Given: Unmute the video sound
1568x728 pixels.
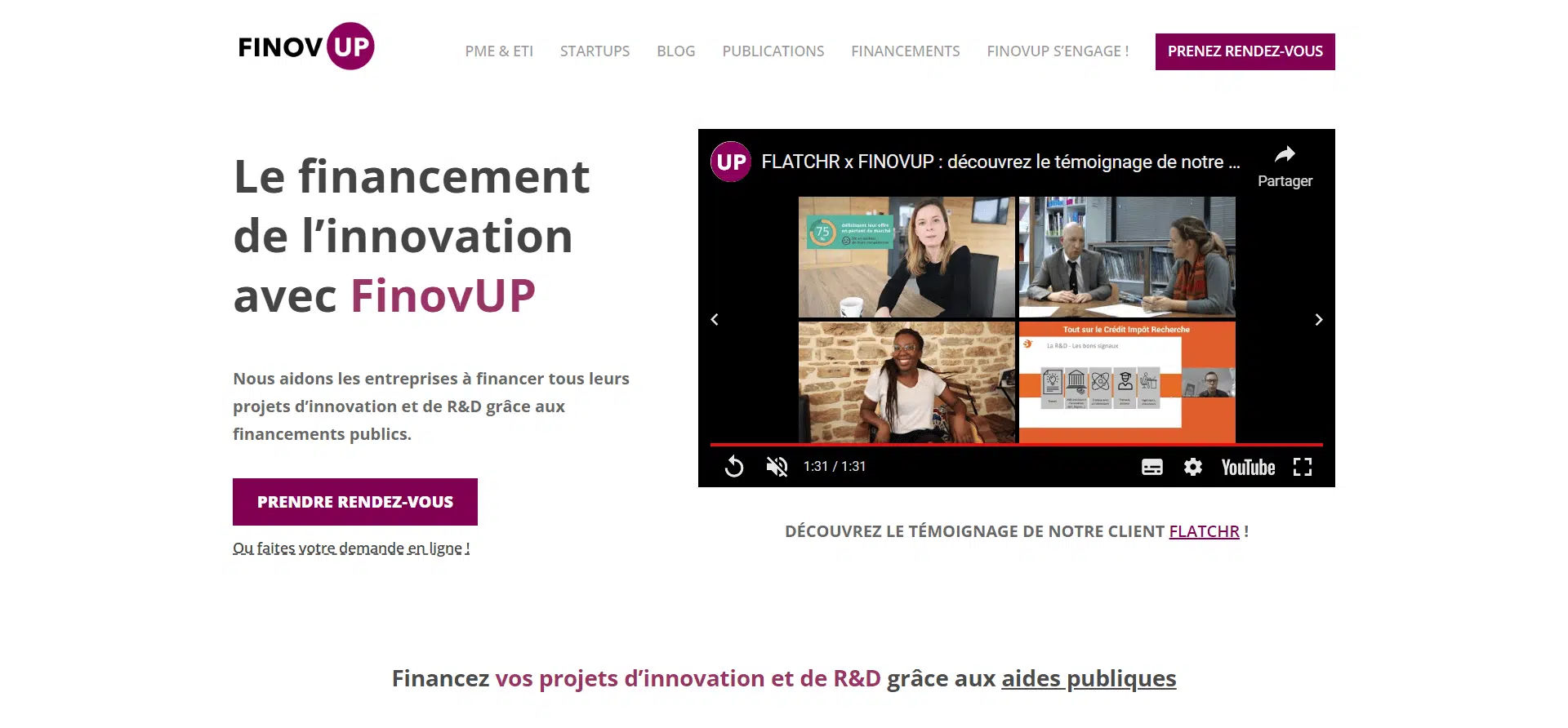Looking at the screenshot, I should (777, 467).
